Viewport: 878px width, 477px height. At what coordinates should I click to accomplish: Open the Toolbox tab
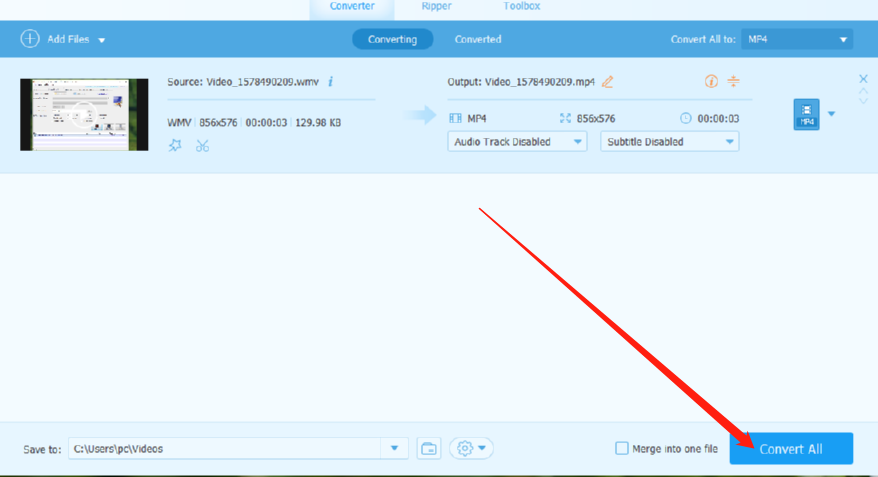[521, 6]
